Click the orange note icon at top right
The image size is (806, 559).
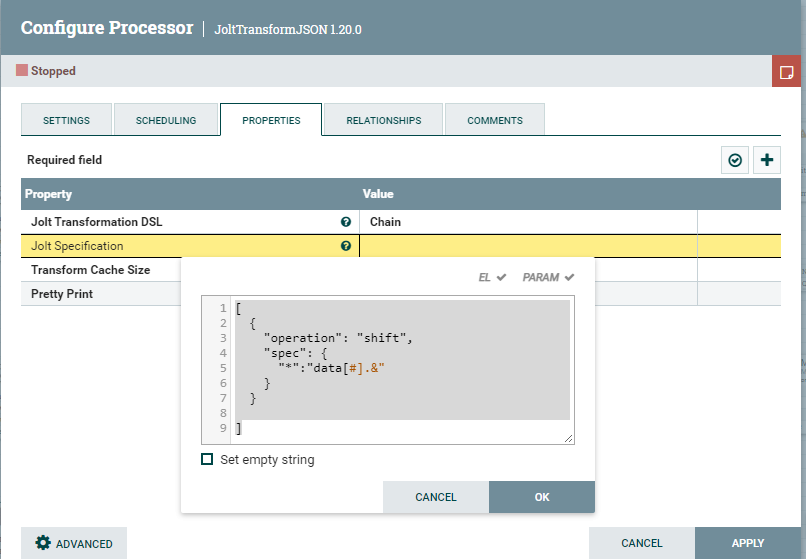(787, 72)
